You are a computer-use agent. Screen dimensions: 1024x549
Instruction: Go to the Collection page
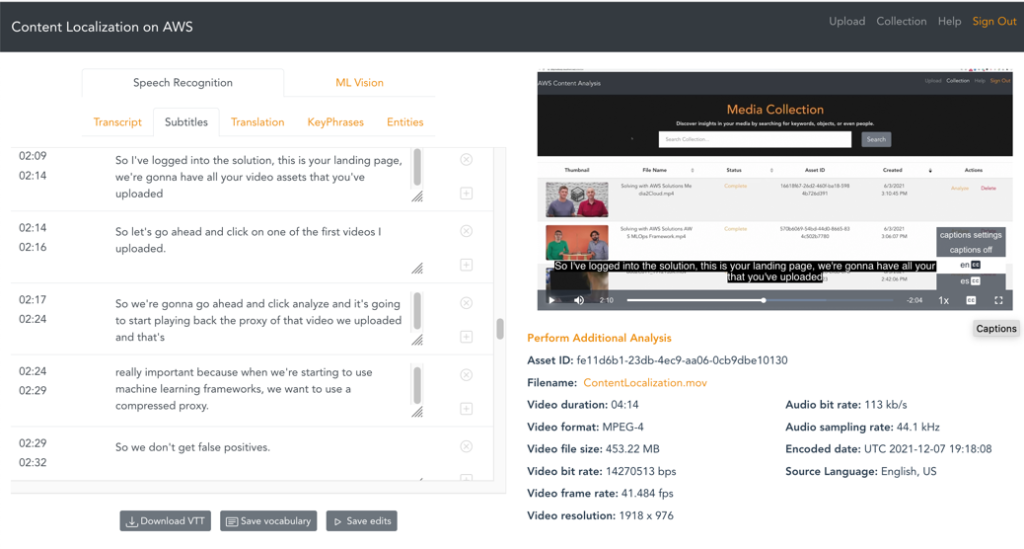point(901,22)
